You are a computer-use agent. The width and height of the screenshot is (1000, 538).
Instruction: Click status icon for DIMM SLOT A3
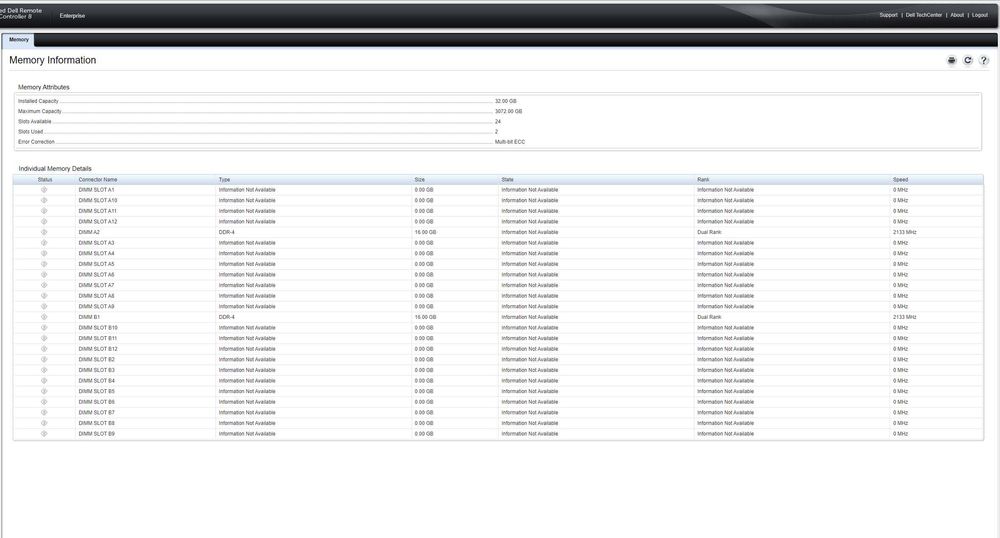coord(44,243)
